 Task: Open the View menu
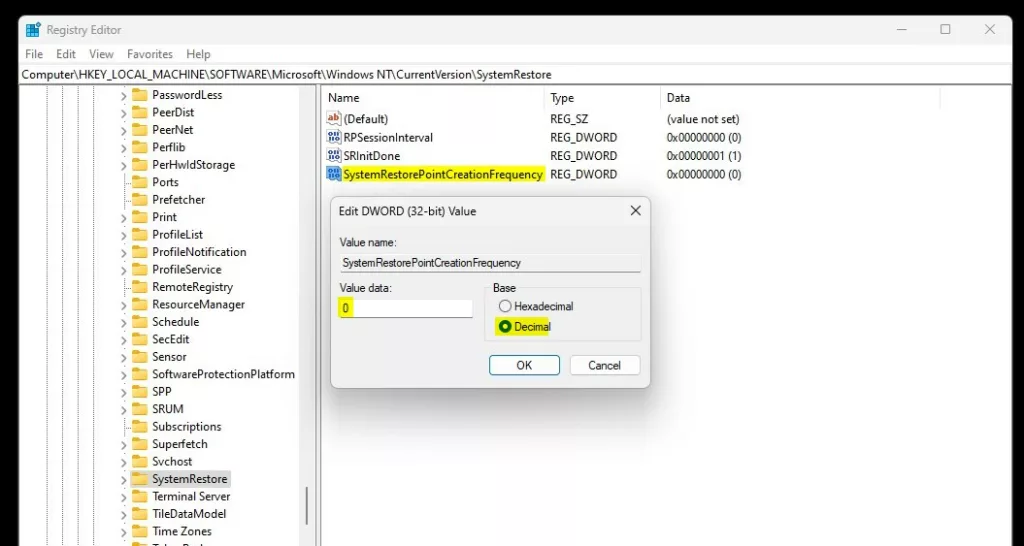(101, 54)
